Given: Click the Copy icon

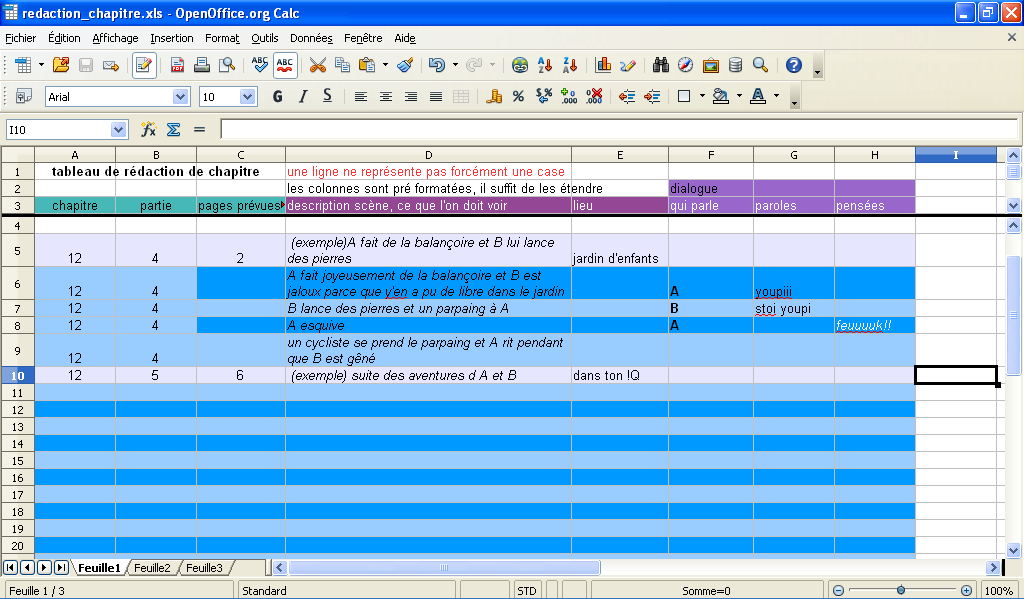Looking at the screenshot, I should point(342,65).
